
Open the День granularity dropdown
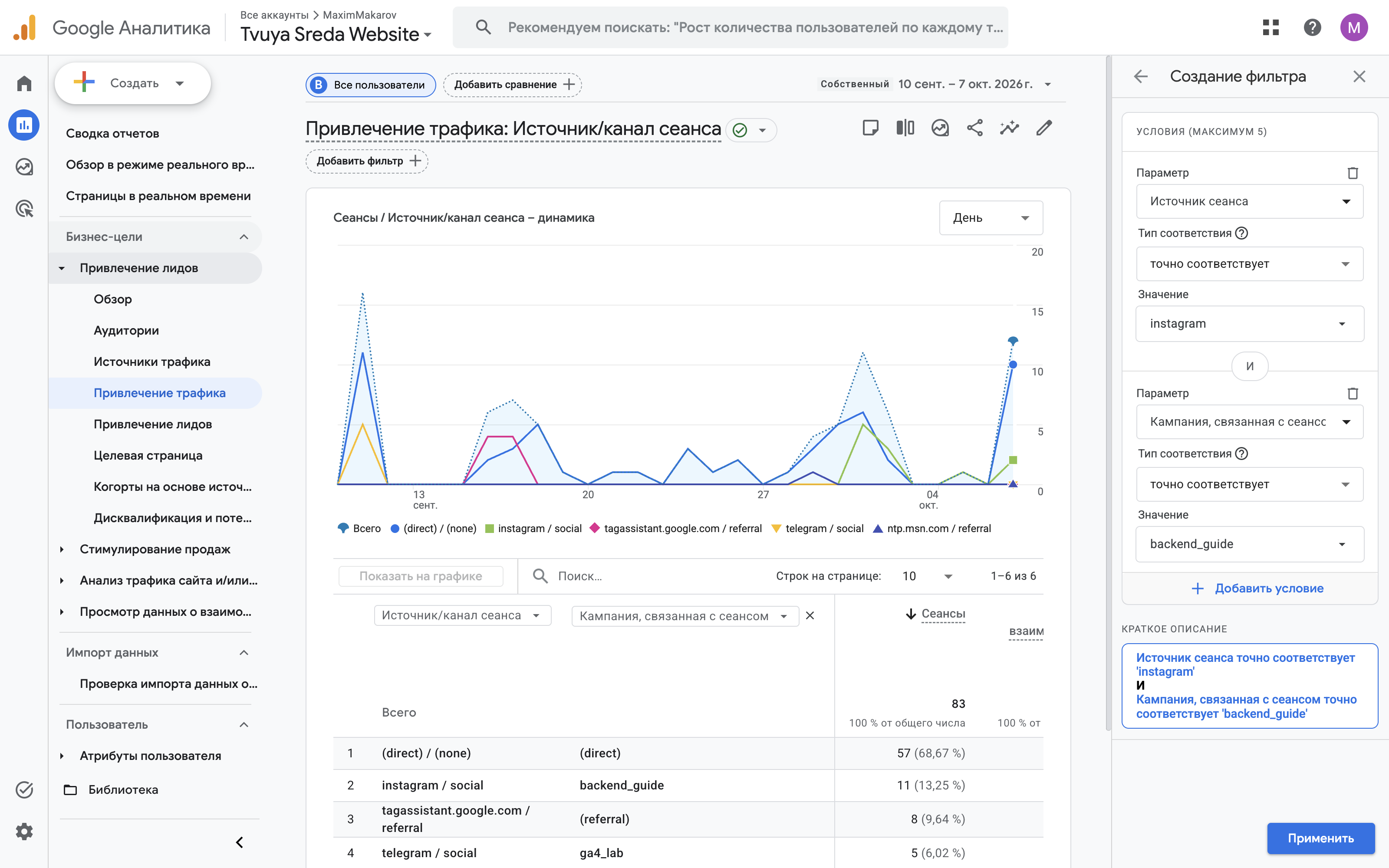(x=991, y=217)
